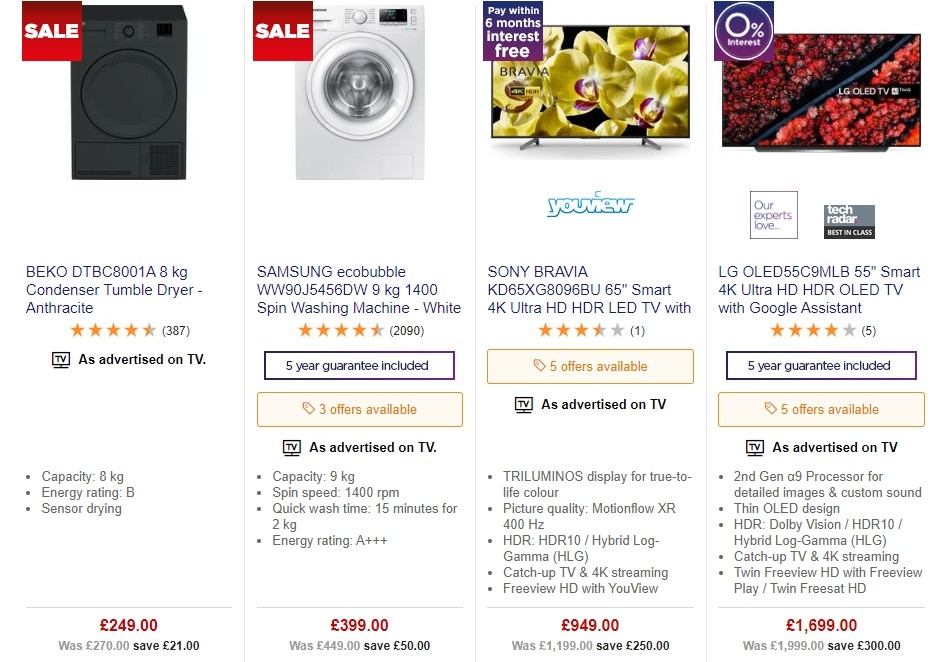This screenshot has height=662, width=947.
Task: Click LG's 5 year guarantee included button
Action: pyautogui.click(x=820, y=365)
